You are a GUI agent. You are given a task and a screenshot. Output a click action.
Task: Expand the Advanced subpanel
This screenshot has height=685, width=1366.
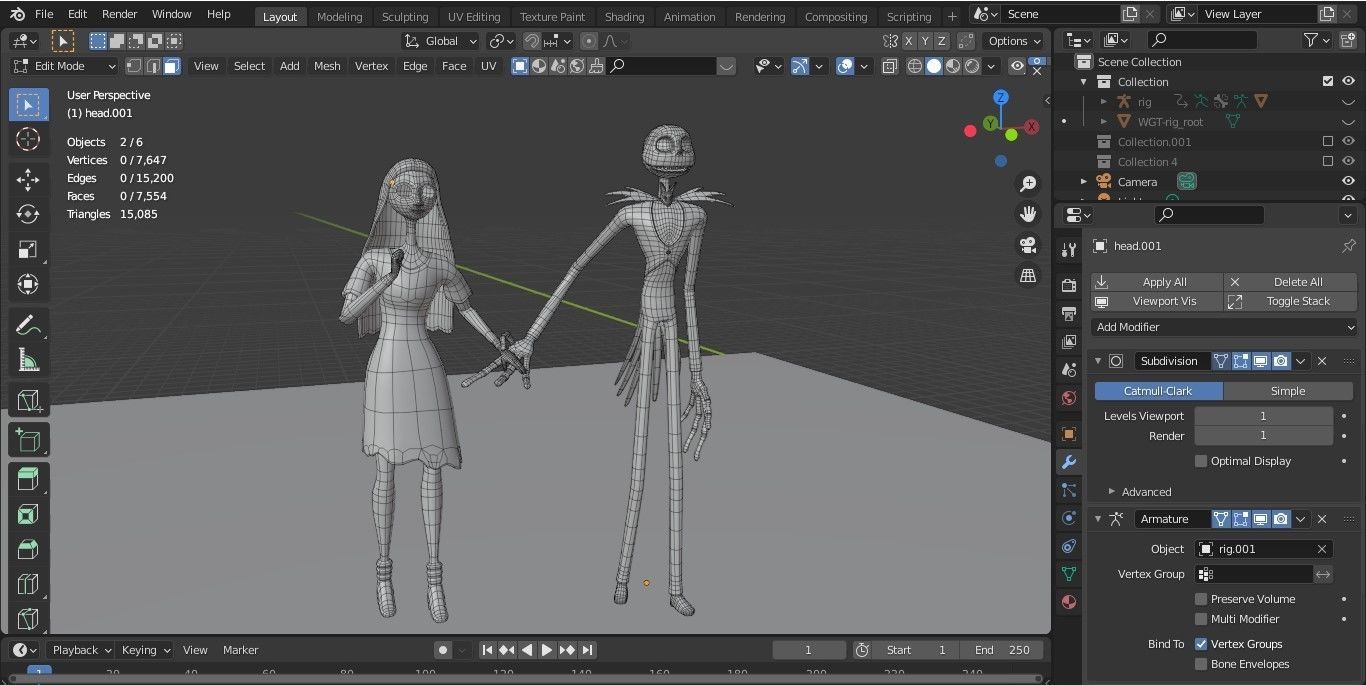pyautogui.click(x=1146, y=492)
